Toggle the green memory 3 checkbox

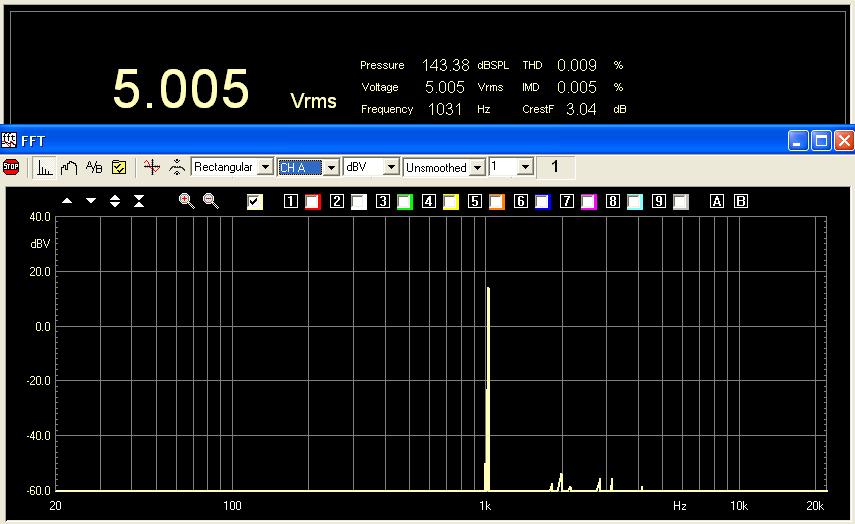[405, 202]
